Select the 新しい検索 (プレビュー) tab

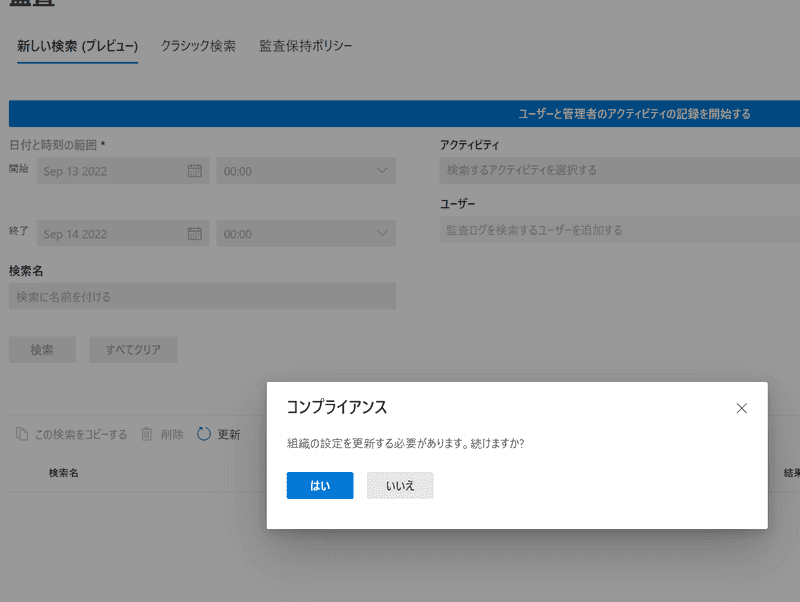[77, 46]
